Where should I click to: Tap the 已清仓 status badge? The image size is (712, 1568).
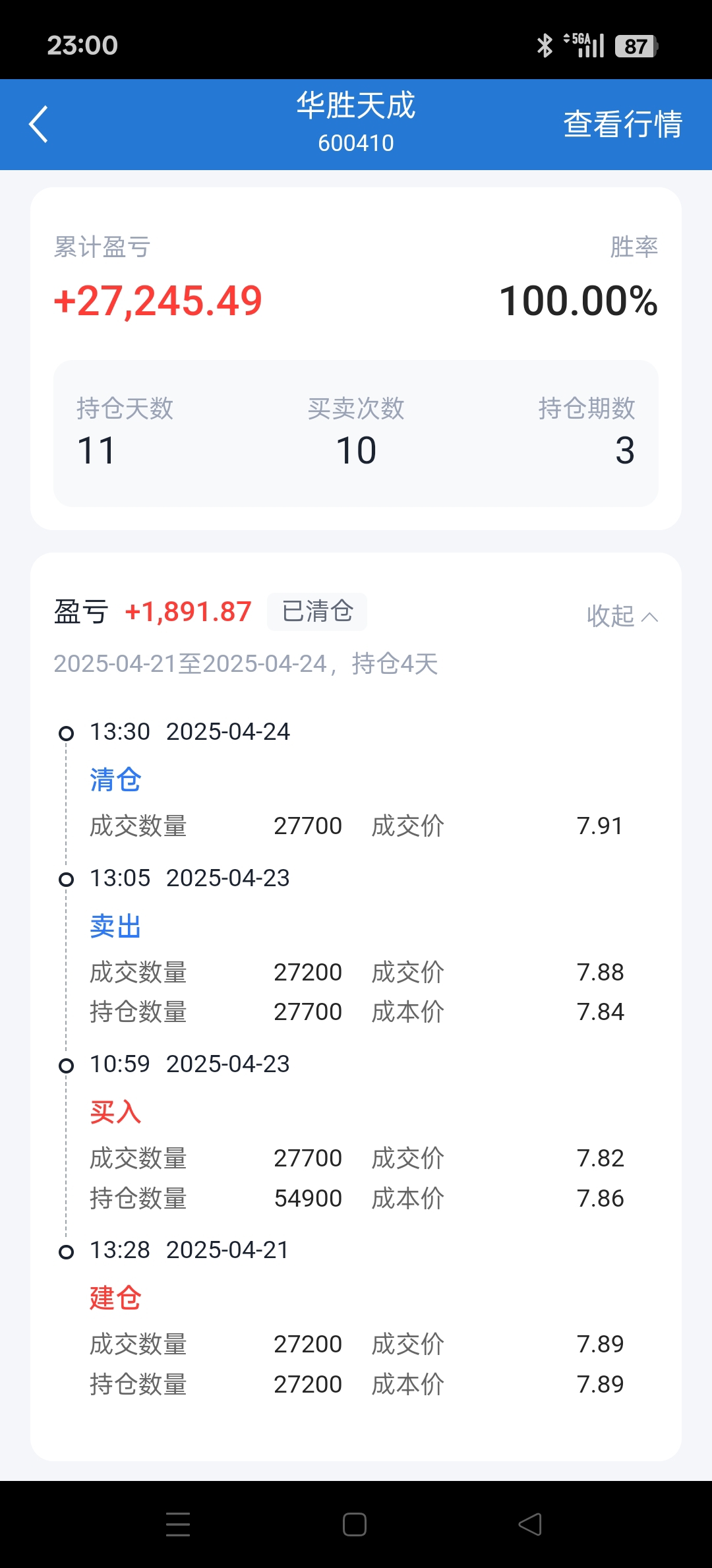317,612
